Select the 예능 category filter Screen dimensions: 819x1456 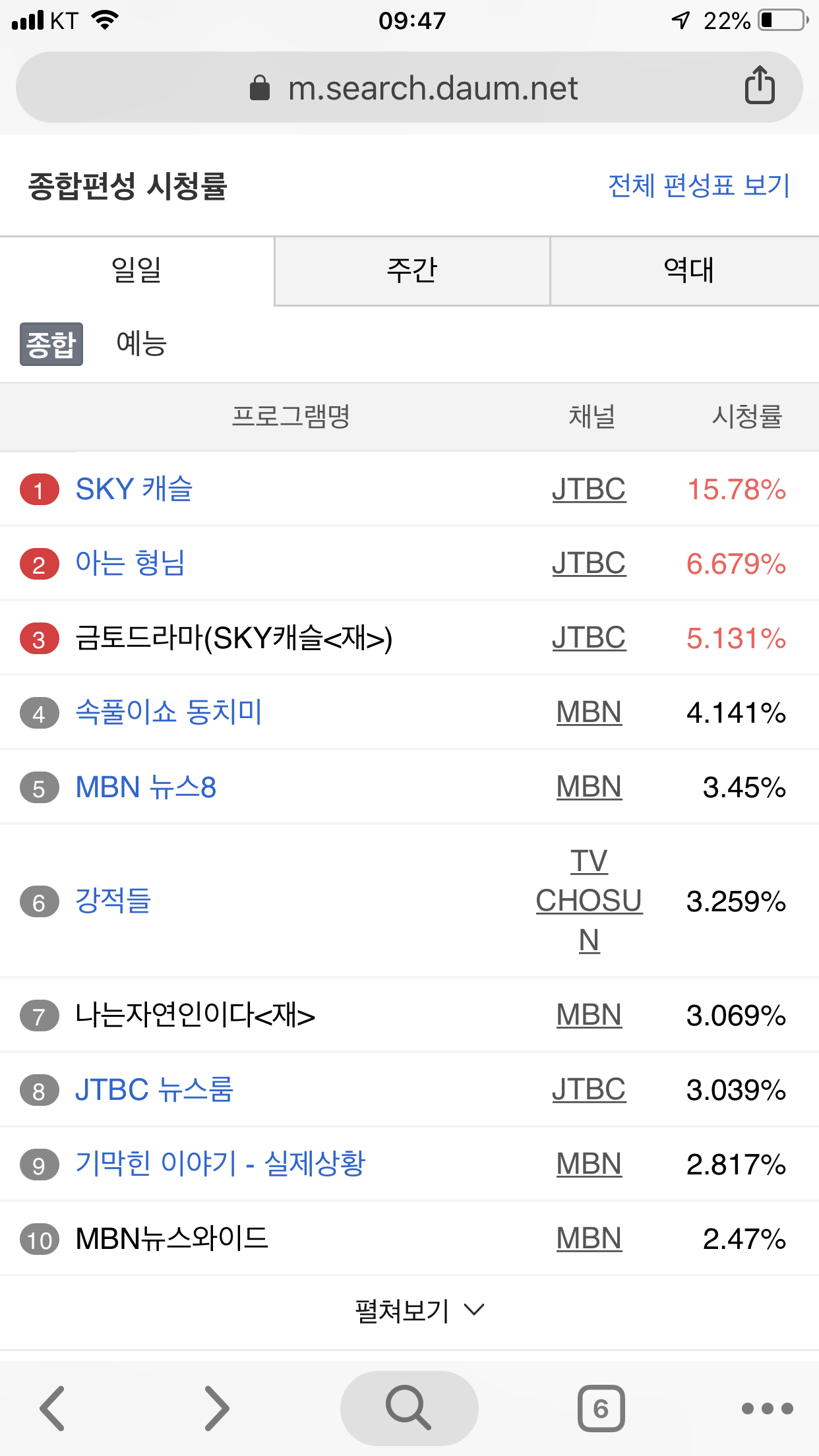pyautogui.click(x=141, y=344)
